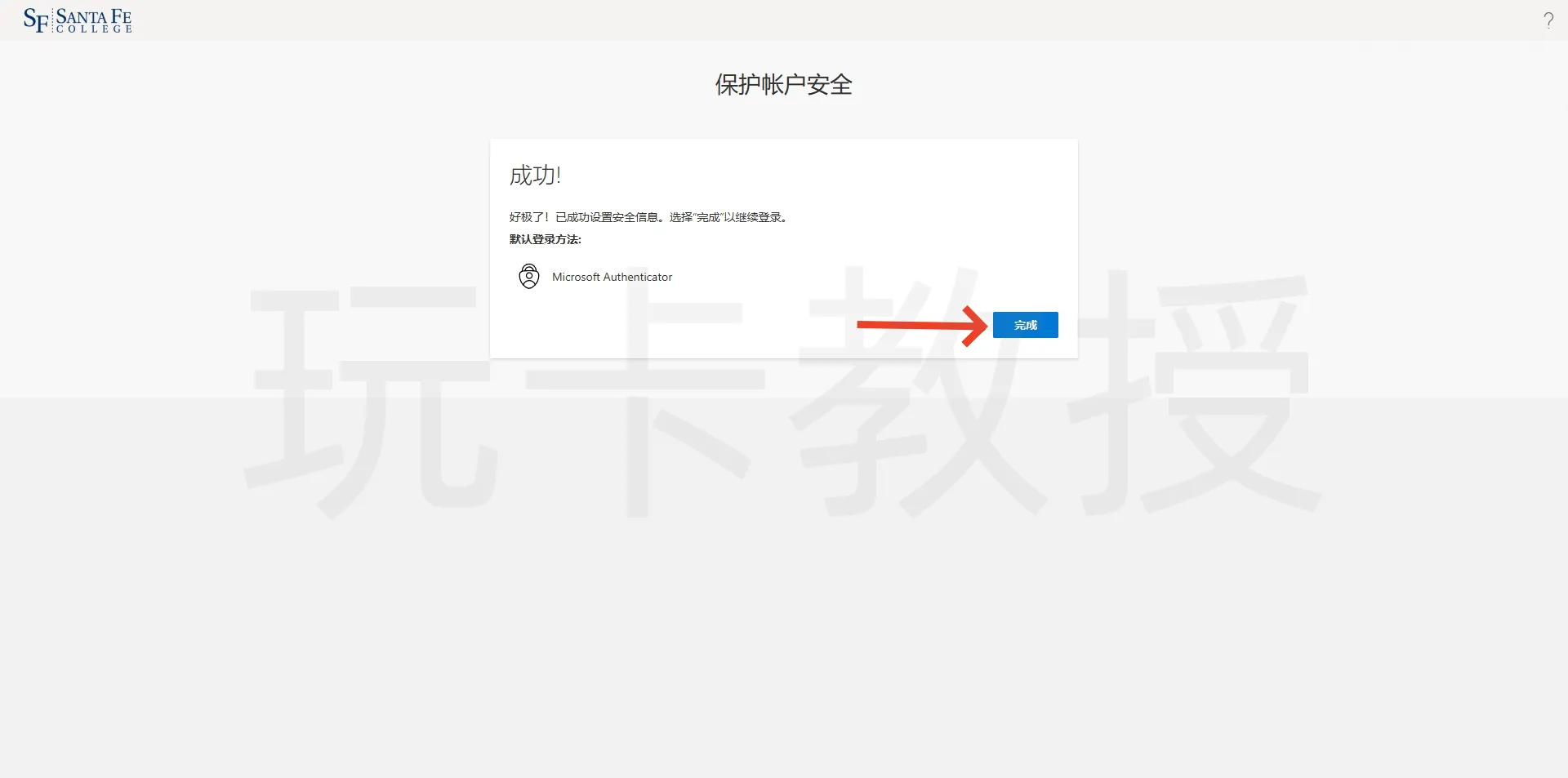Click the SANTA FE text in header

[94, 16]
